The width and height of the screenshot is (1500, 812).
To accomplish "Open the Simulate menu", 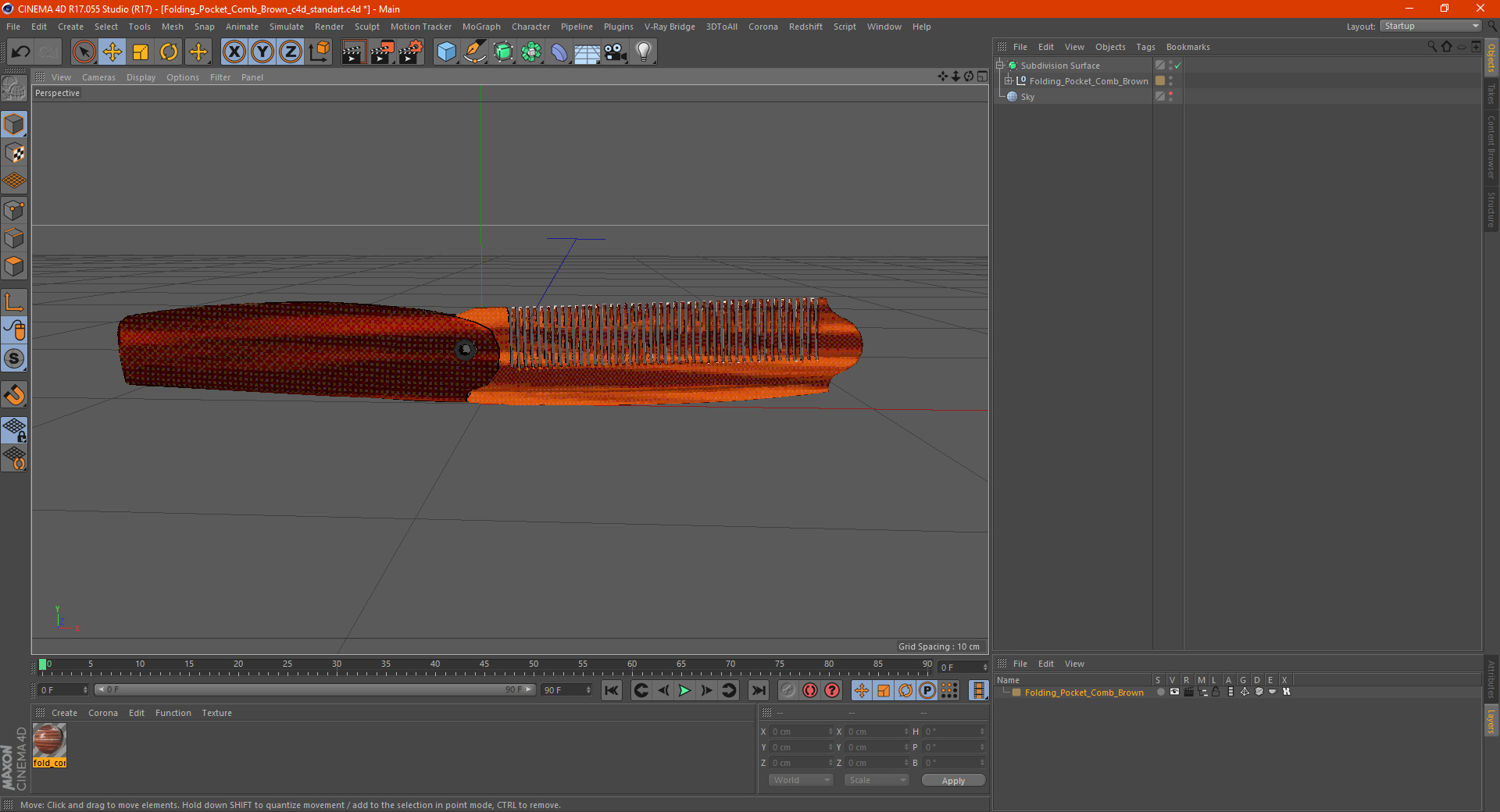I will click(287, 27).
